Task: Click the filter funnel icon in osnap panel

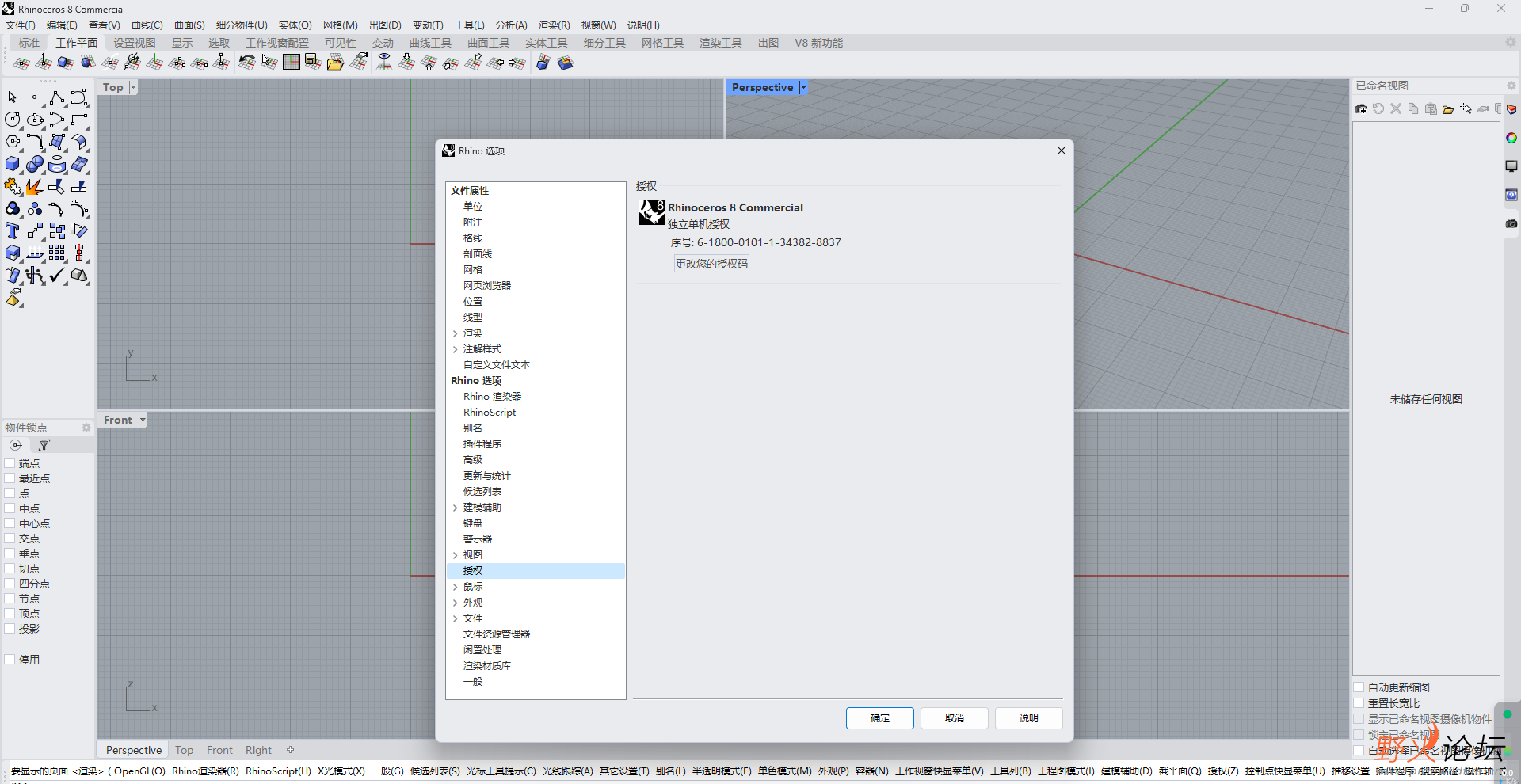Action: pyautogui.click(x=44, y=445)
